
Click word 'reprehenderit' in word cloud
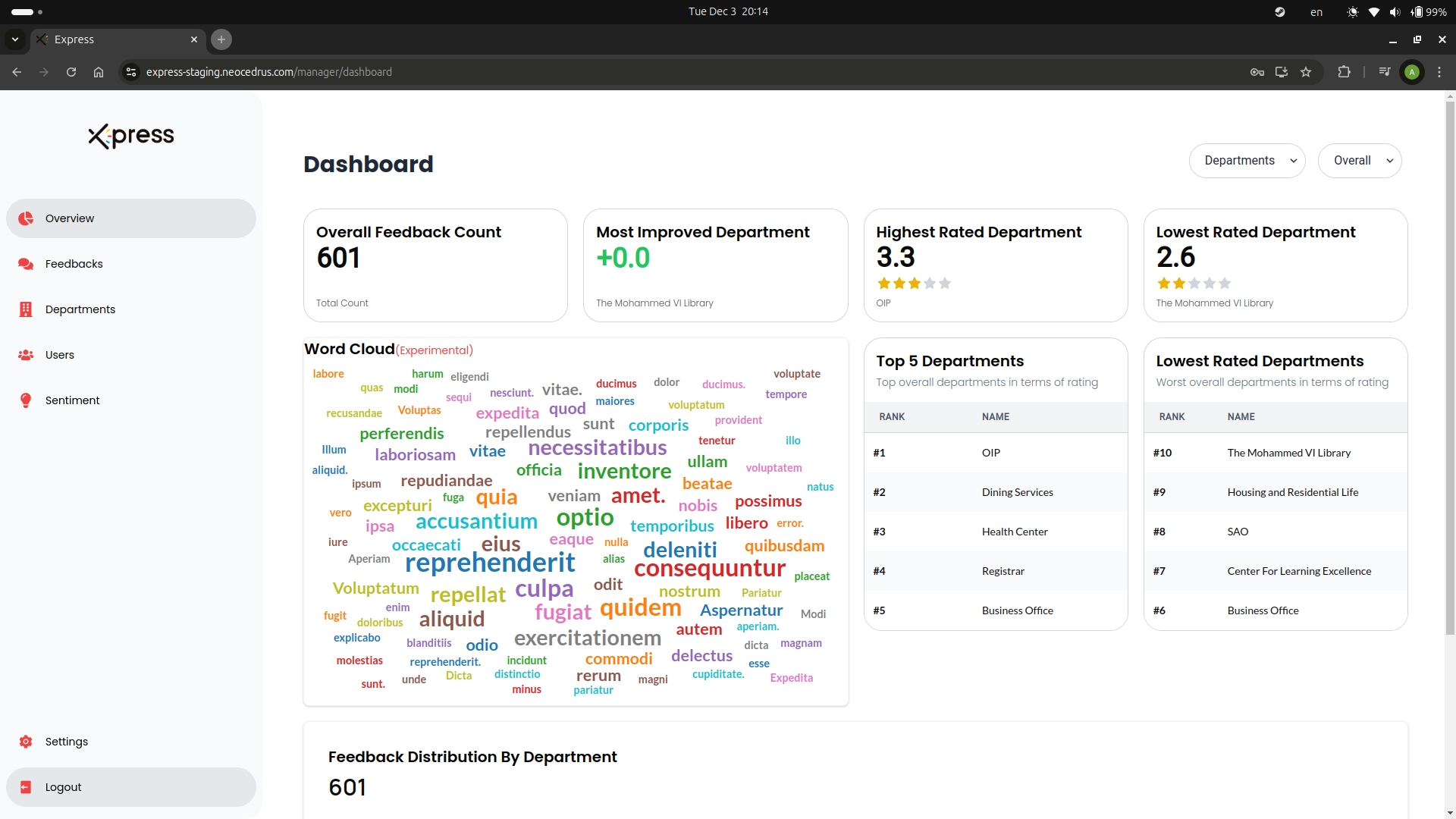pos(490,563)
